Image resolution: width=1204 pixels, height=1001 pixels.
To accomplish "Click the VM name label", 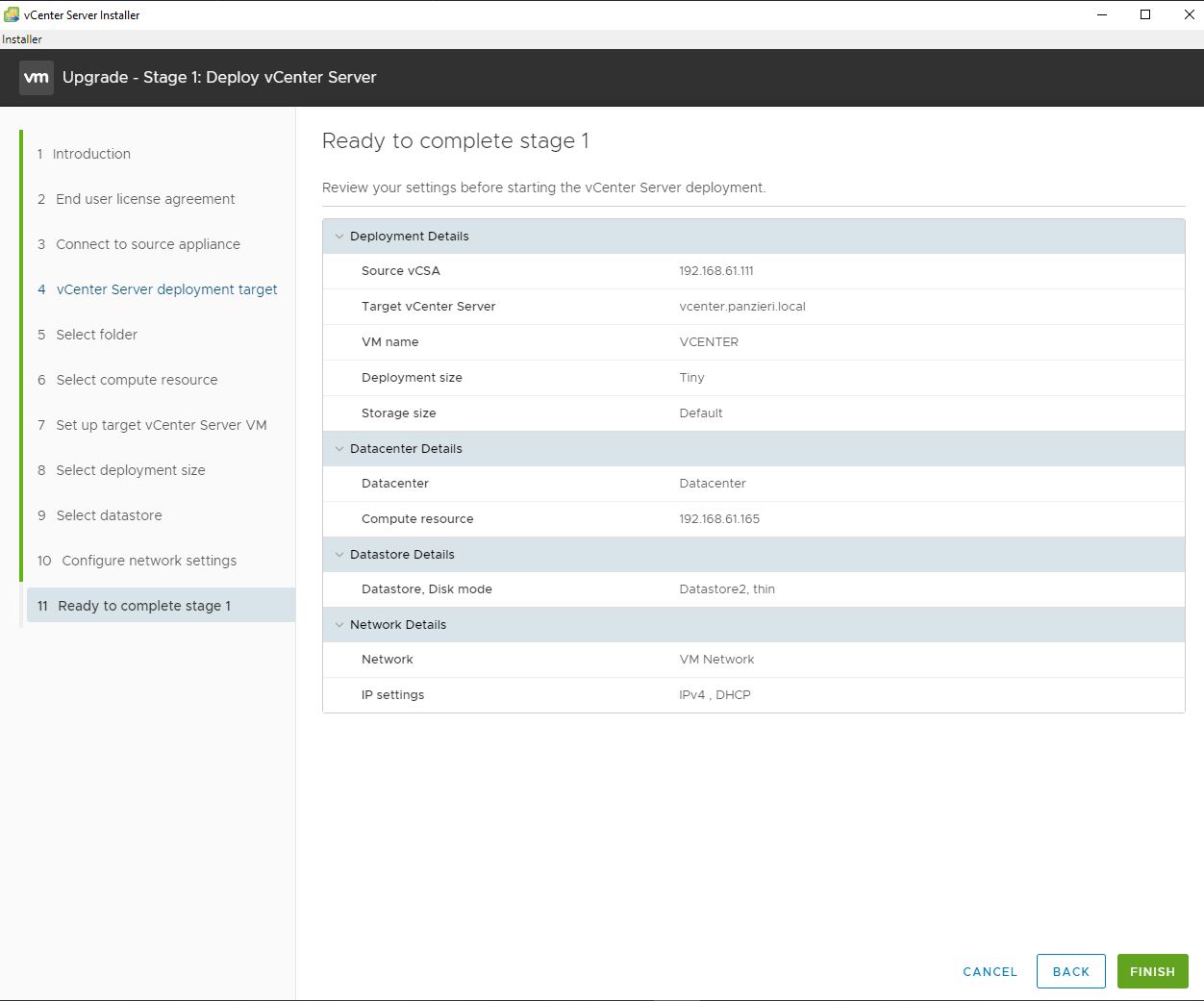I will [389, 342].
